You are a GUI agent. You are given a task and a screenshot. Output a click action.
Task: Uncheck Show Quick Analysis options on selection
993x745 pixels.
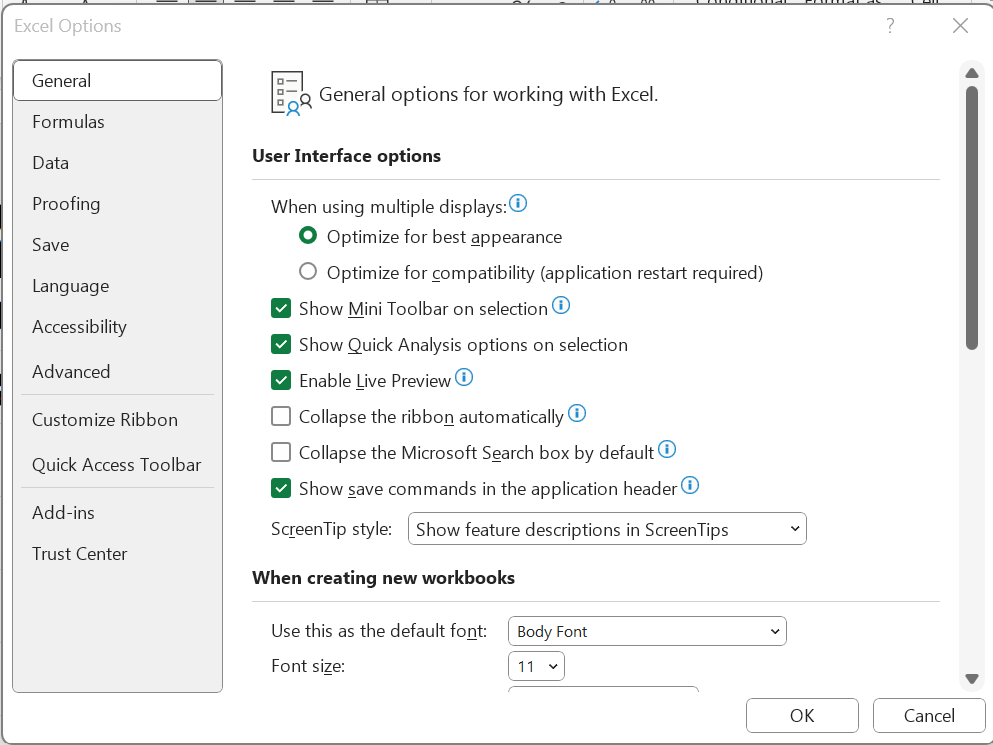pyautogui.click(x=281, y=344)
